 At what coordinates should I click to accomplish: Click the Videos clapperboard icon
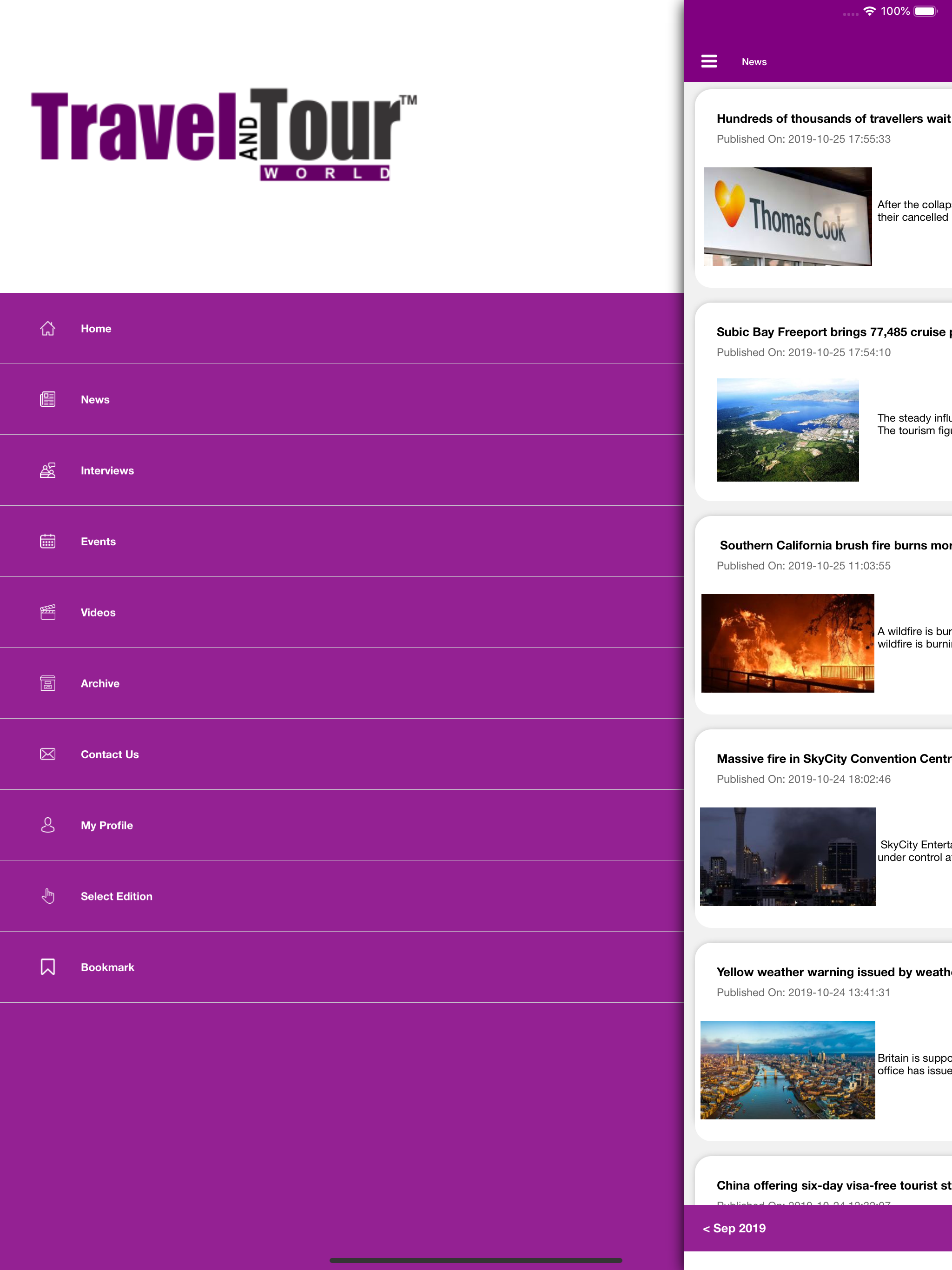pos(48,612)
